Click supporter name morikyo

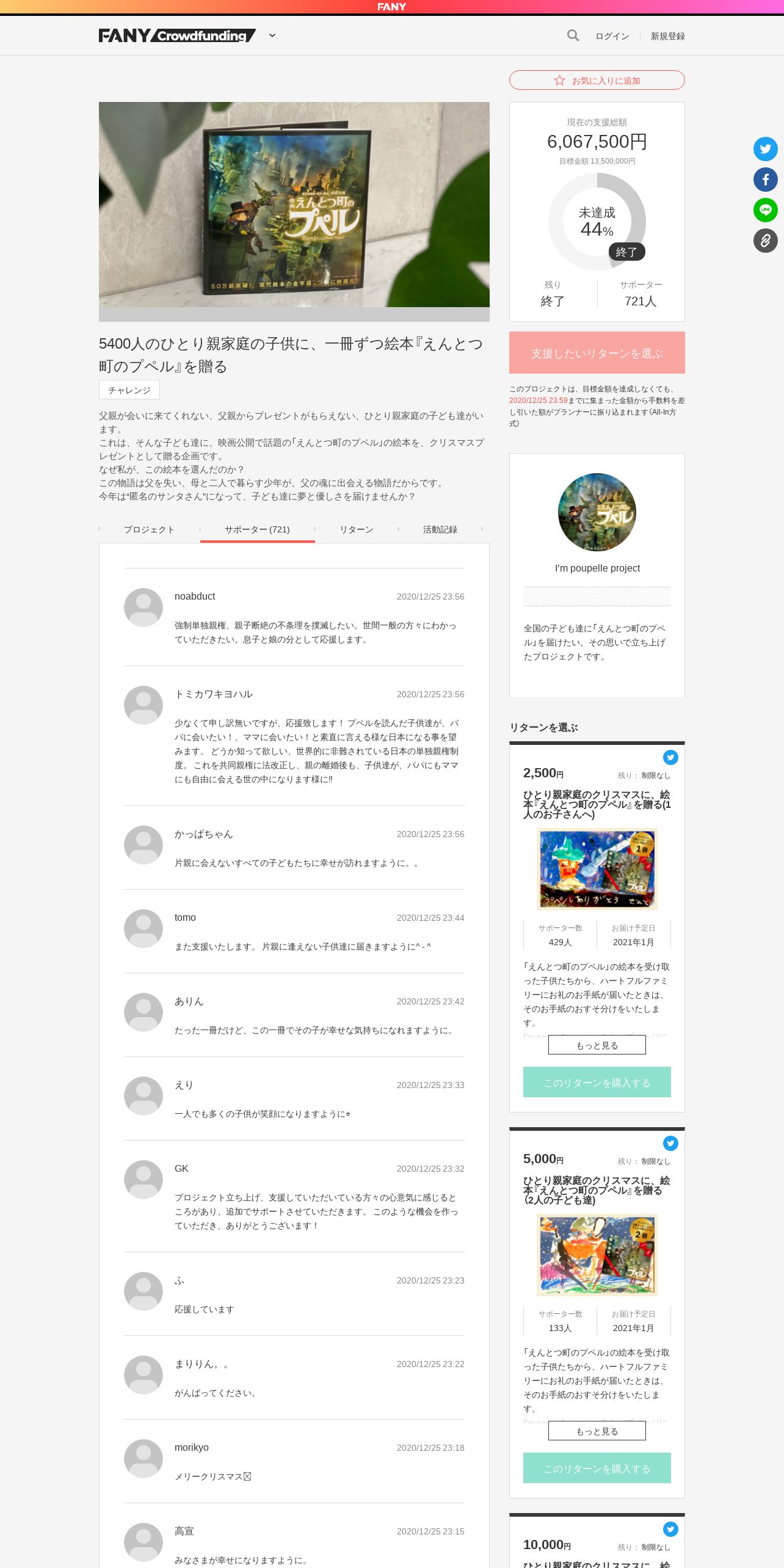192,1448
